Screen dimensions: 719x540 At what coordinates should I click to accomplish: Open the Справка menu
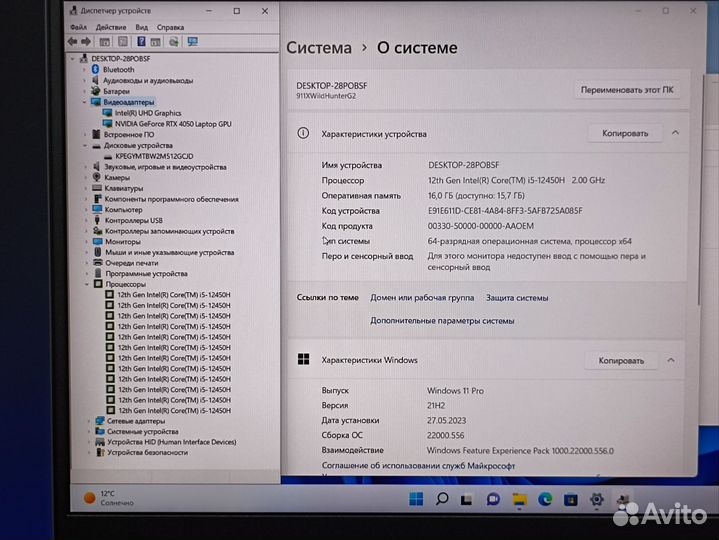(x=171, y=27)
